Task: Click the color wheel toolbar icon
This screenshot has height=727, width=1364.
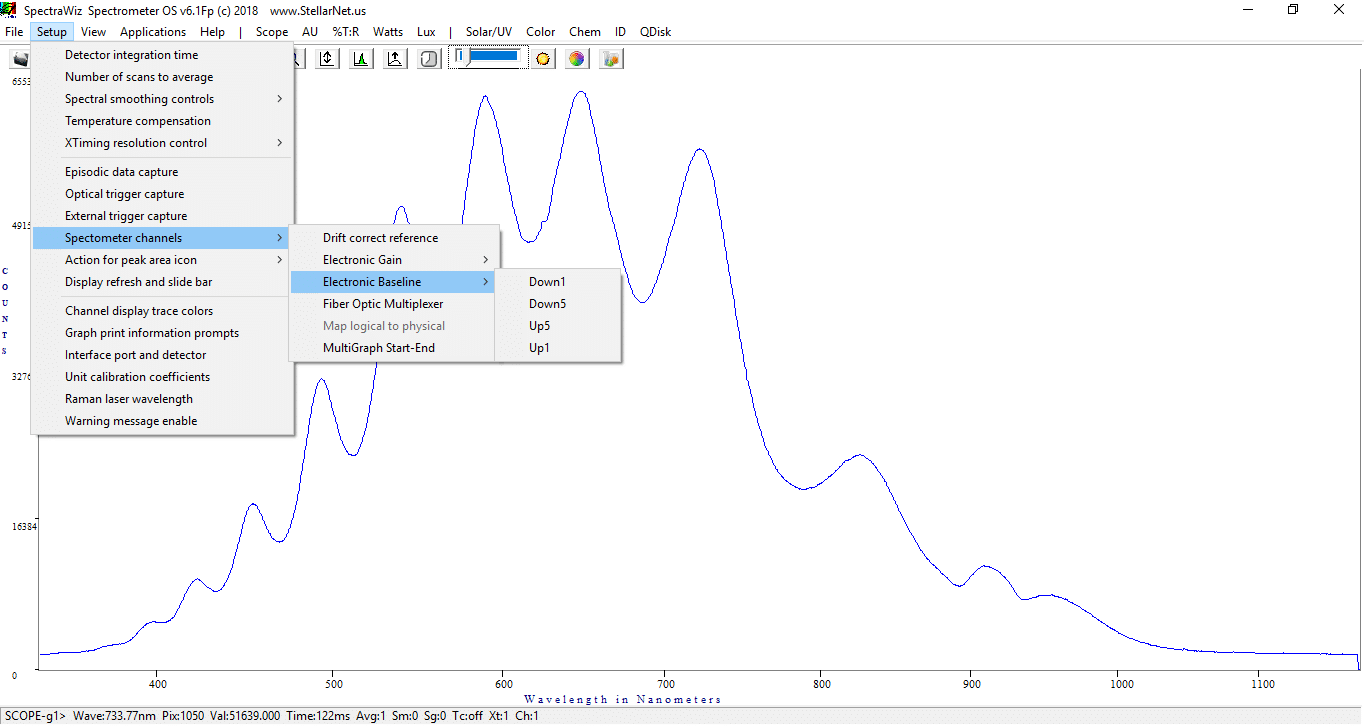Action: [x=577, y=59]
